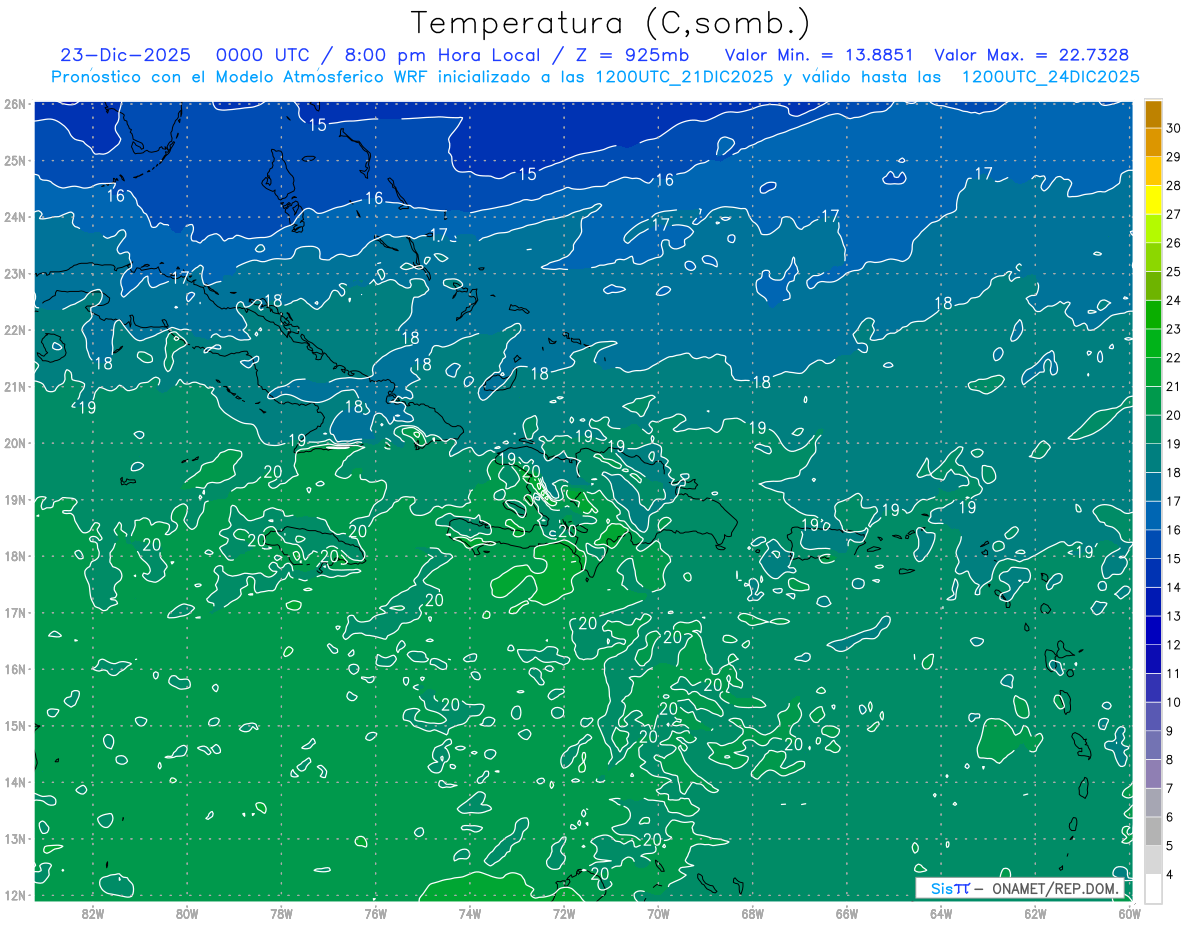
Task: Click the 74W longitude axis label
Action: click(x=469, y=912)
